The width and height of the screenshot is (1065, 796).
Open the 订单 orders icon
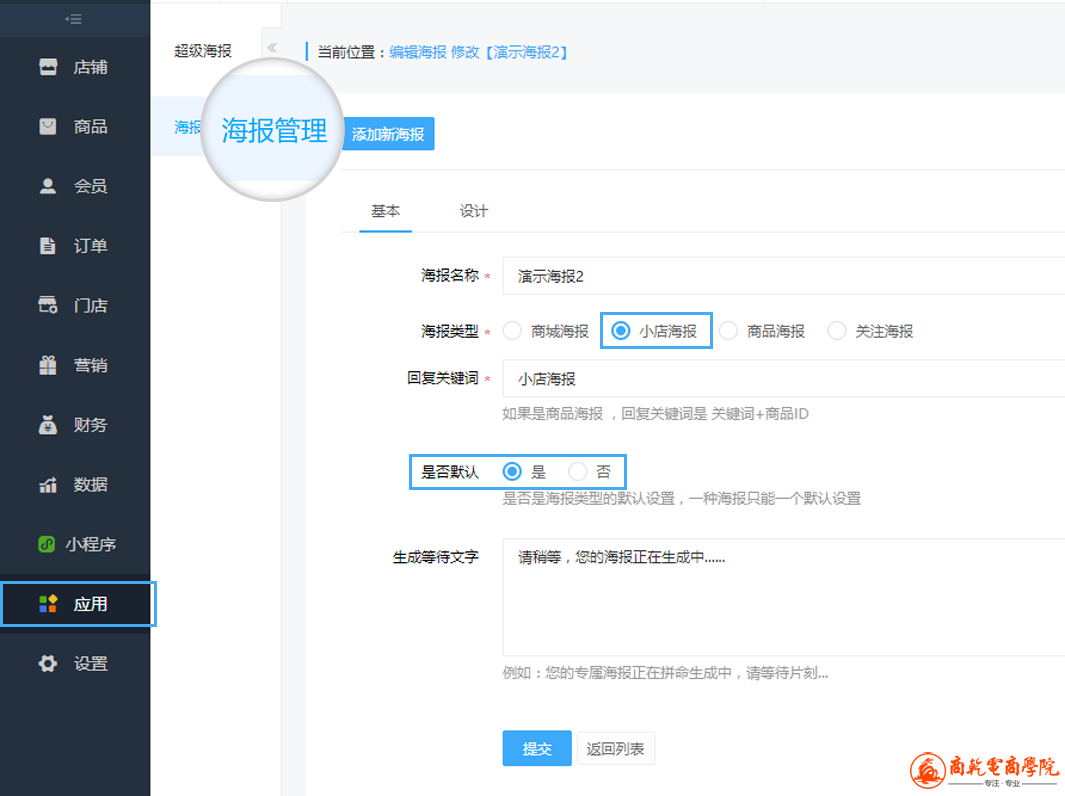point(48,246)
